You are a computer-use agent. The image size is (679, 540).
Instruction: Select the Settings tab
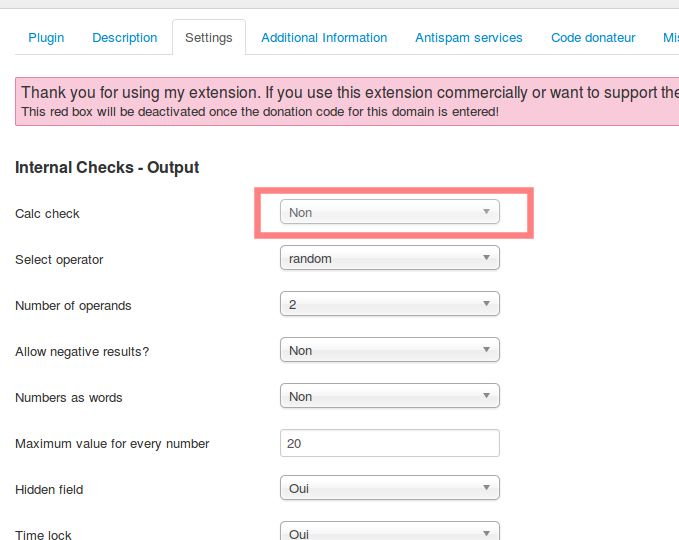pos(209,39)
